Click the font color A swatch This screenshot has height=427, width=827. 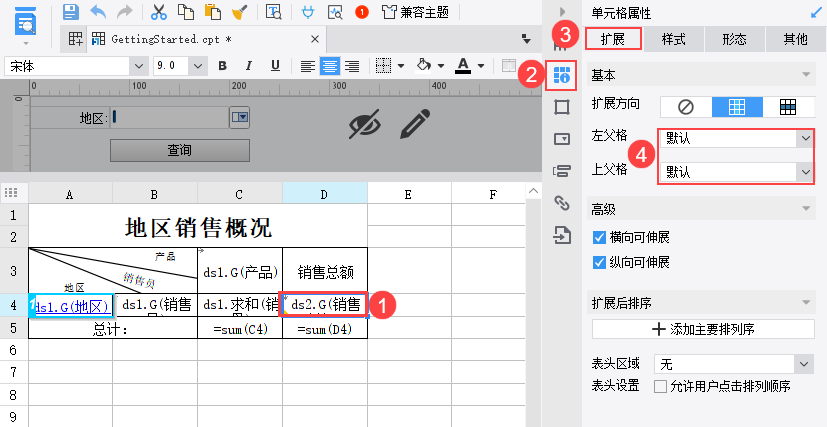(x=463, y=66)
